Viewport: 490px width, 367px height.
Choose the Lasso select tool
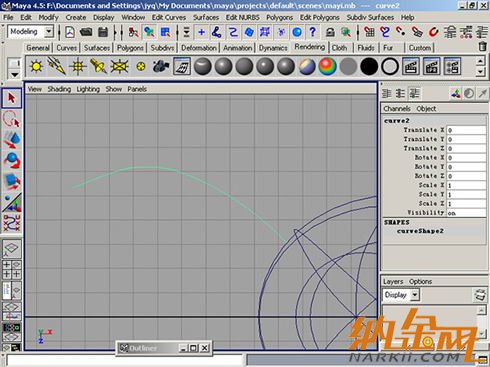12,120
